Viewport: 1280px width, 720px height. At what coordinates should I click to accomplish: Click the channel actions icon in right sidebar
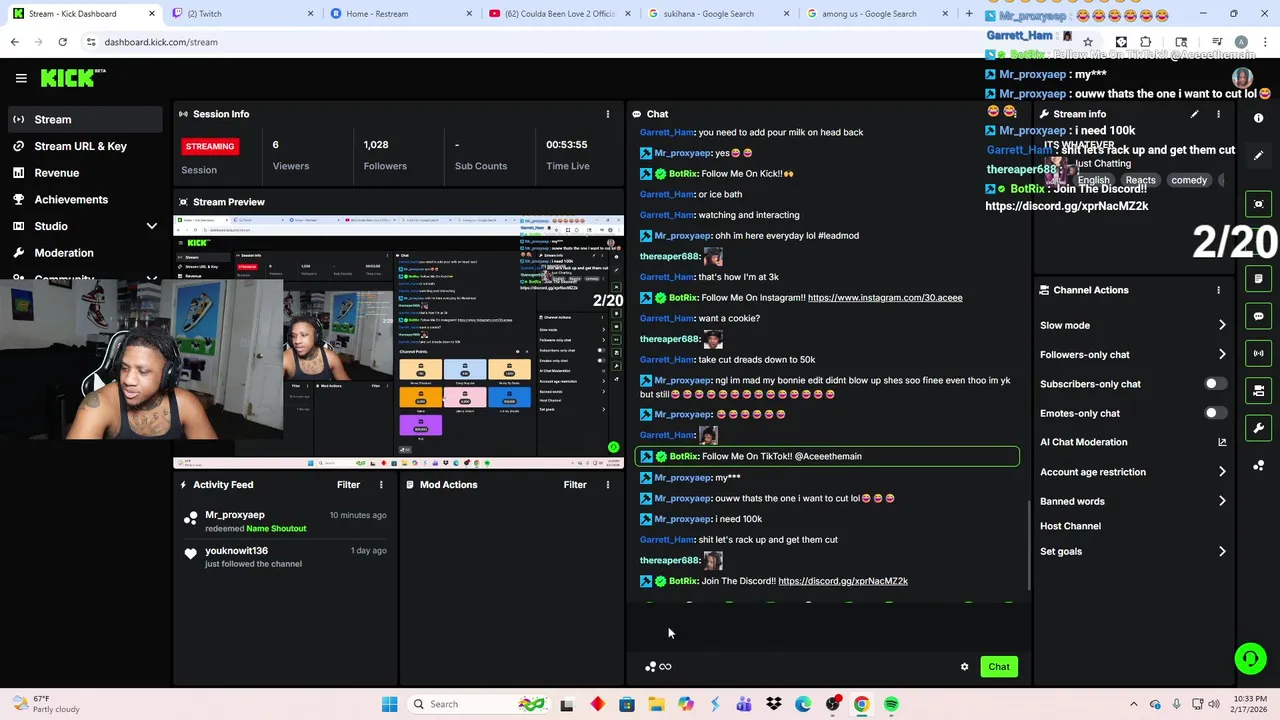pyautogui.click(x=1258, y=390)
